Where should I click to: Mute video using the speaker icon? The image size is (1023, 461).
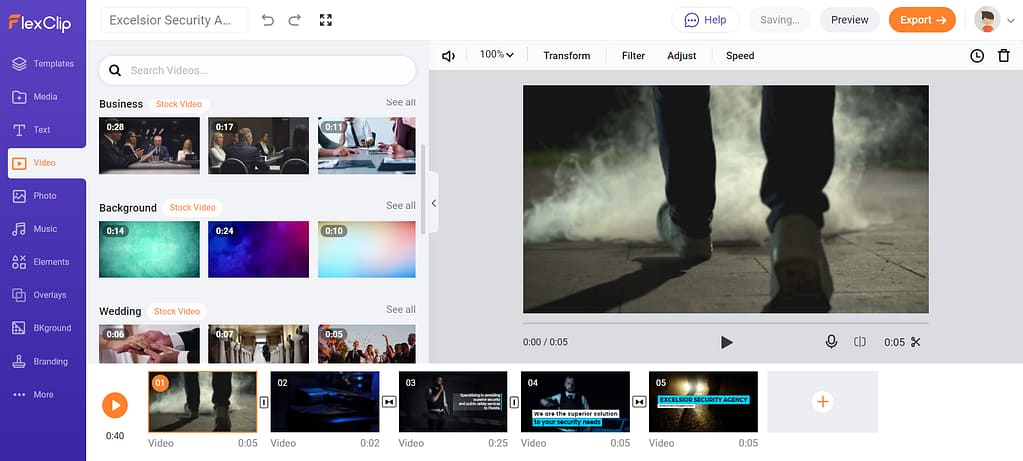pos(448,56)
